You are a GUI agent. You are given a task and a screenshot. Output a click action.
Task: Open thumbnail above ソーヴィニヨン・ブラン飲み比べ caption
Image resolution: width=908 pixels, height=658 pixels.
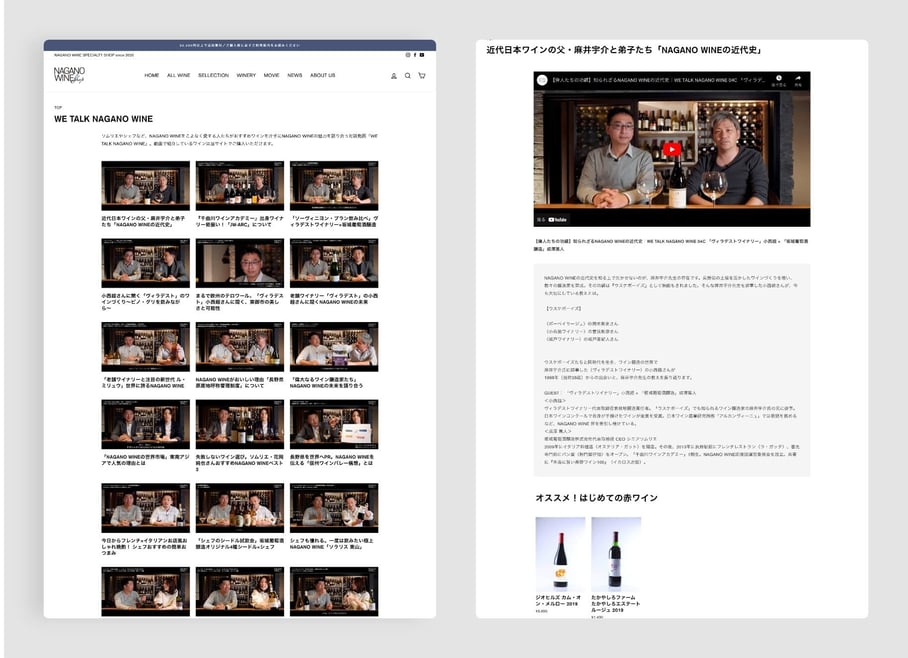[334, 186]
